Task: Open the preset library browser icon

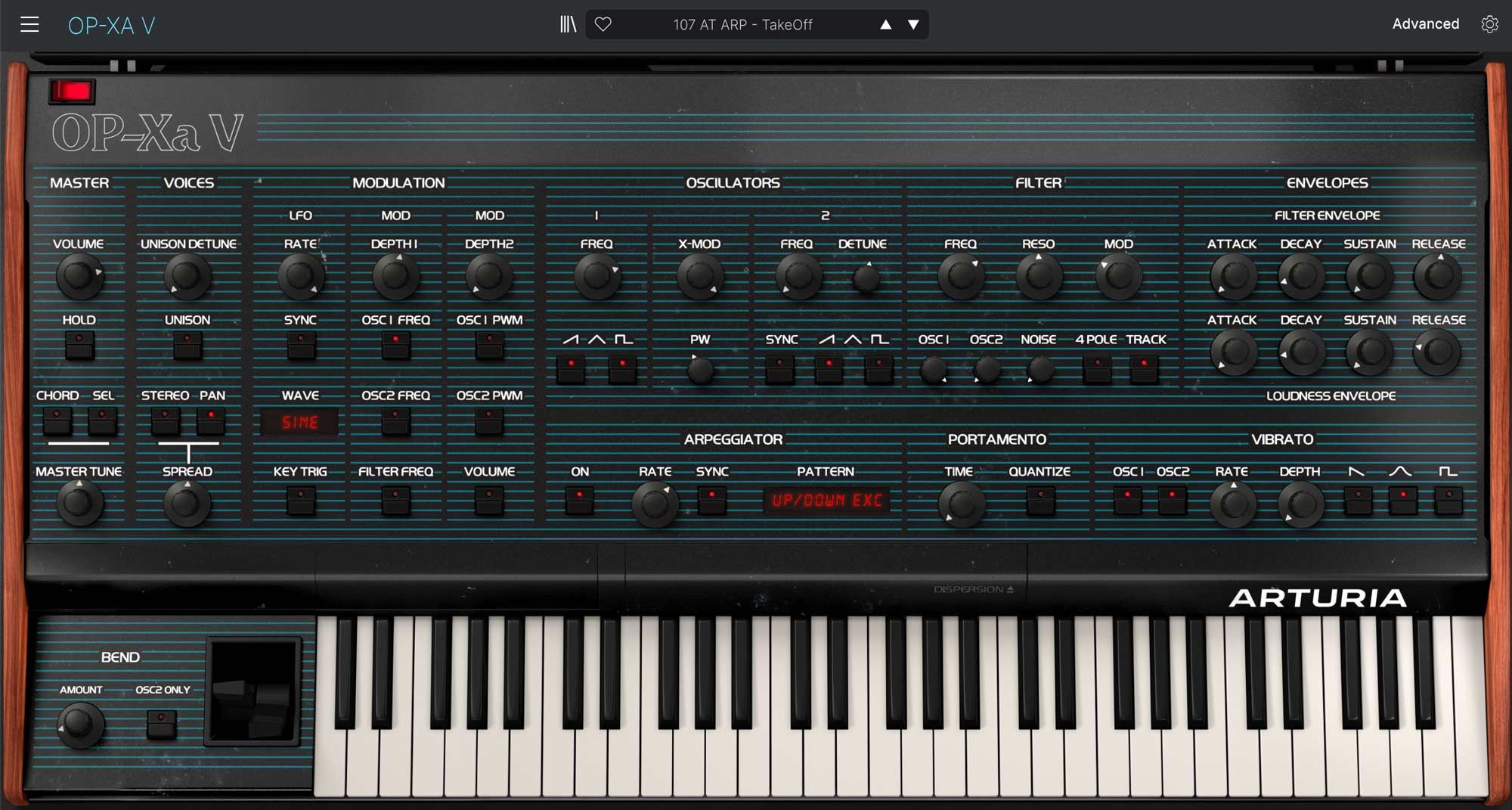Action: (x=568, y=25)
